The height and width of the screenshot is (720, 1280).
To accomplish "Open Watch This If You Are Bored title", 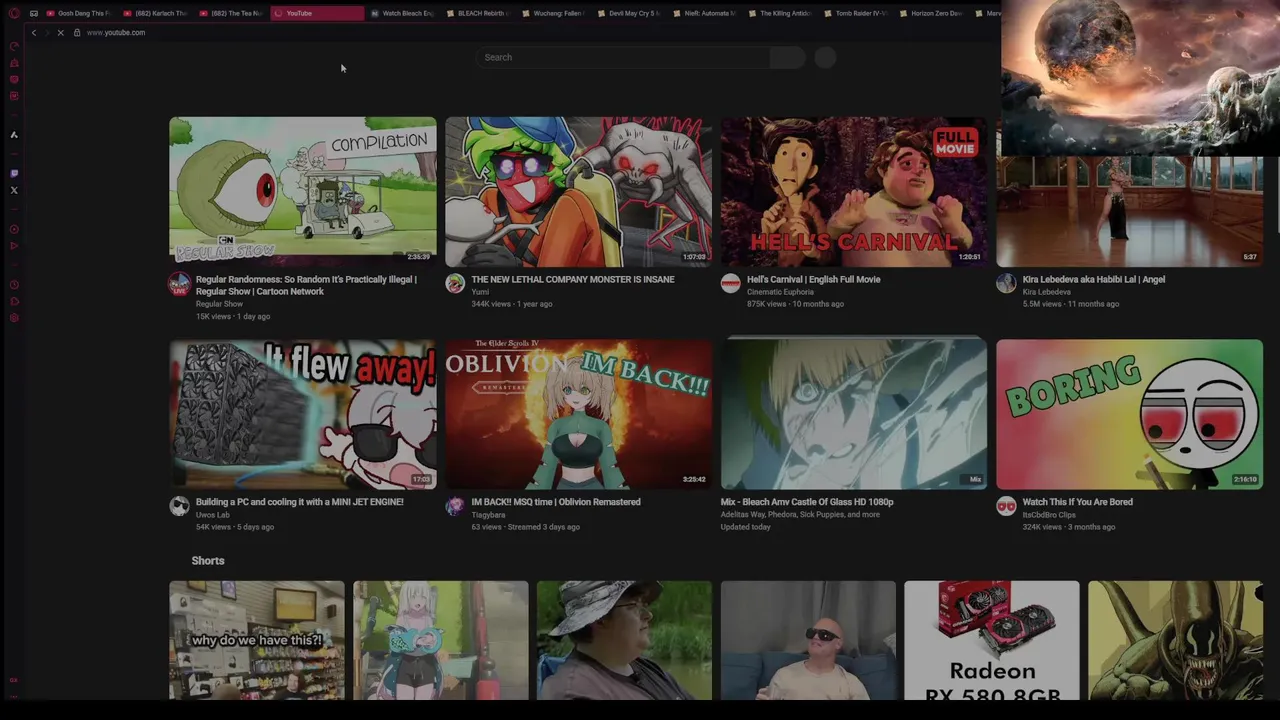I will click(x=1078, y=502).
